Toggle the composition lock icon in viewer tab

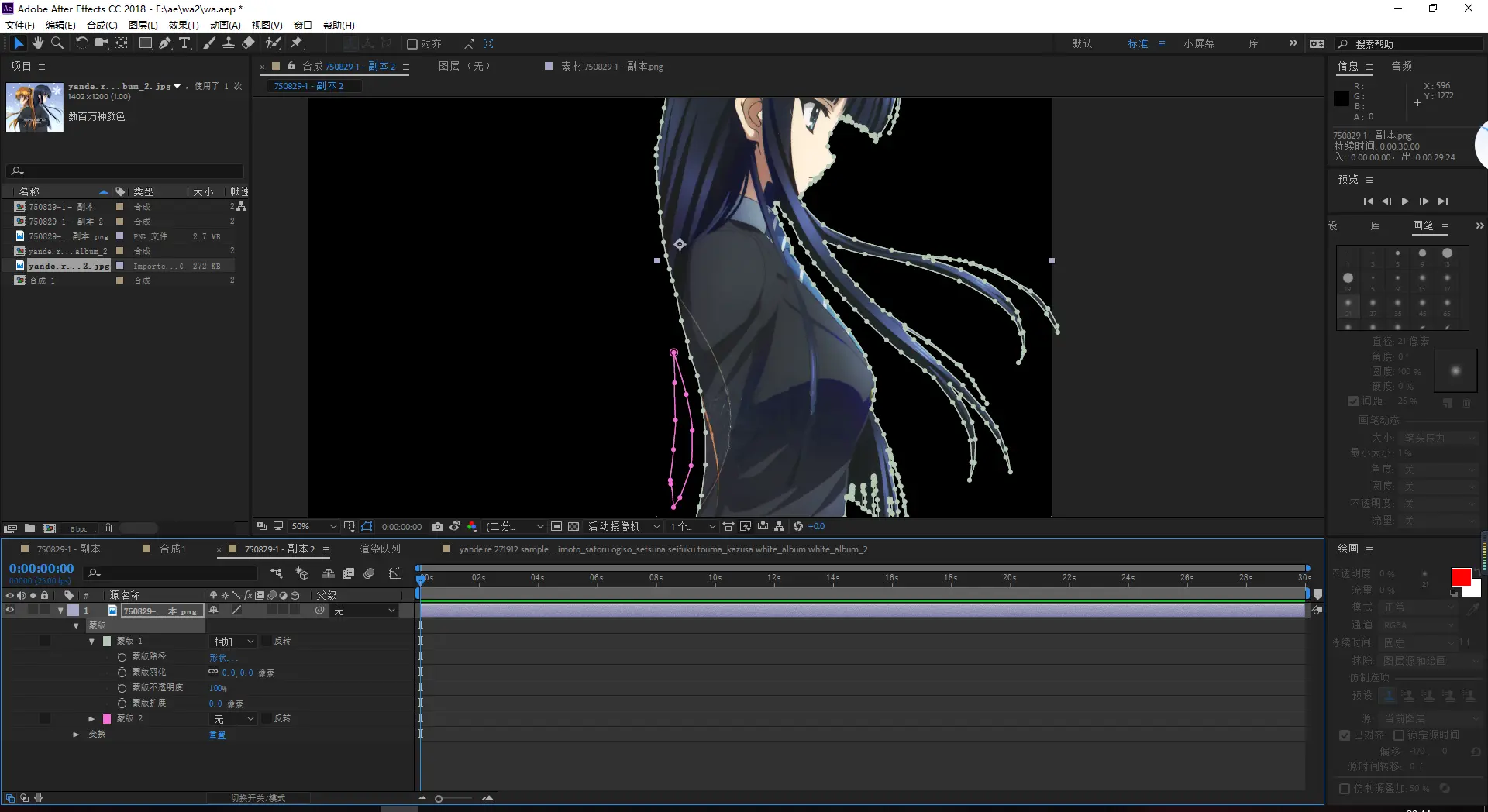click(x=291, y=66)
